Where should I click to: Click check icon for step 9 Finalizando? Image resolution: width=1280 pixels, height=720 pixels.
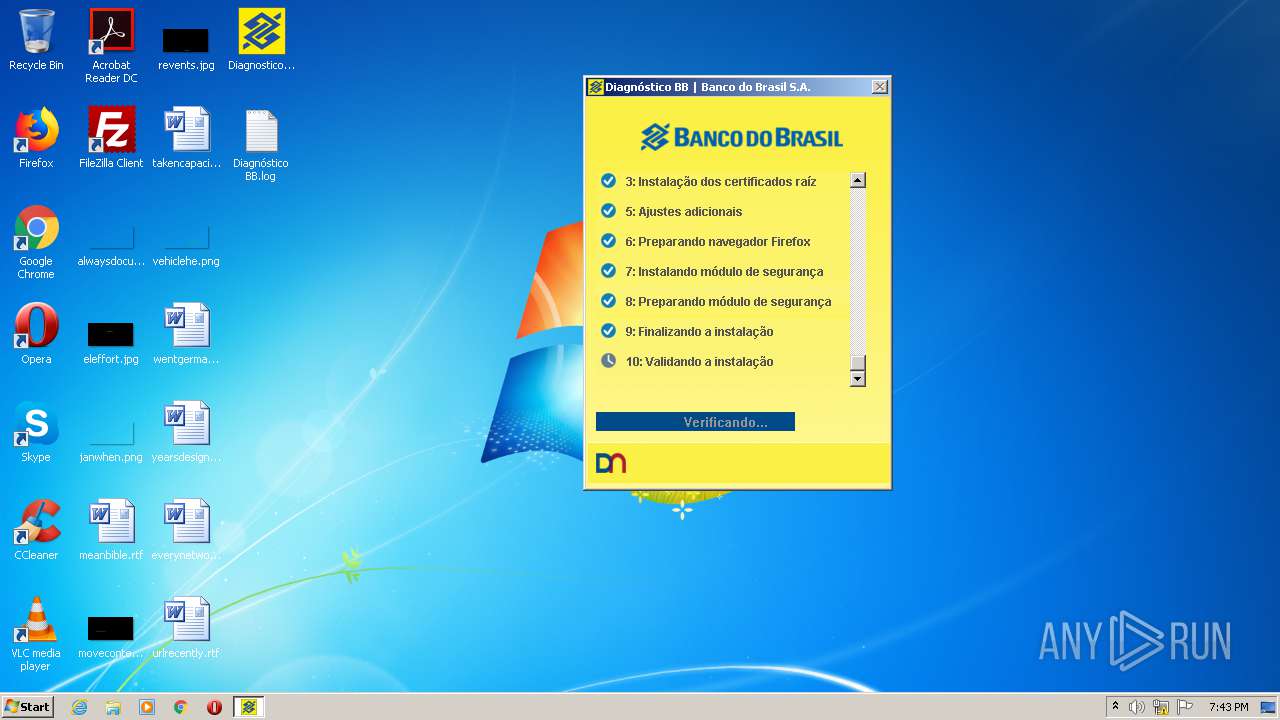[x=608, y=331]
